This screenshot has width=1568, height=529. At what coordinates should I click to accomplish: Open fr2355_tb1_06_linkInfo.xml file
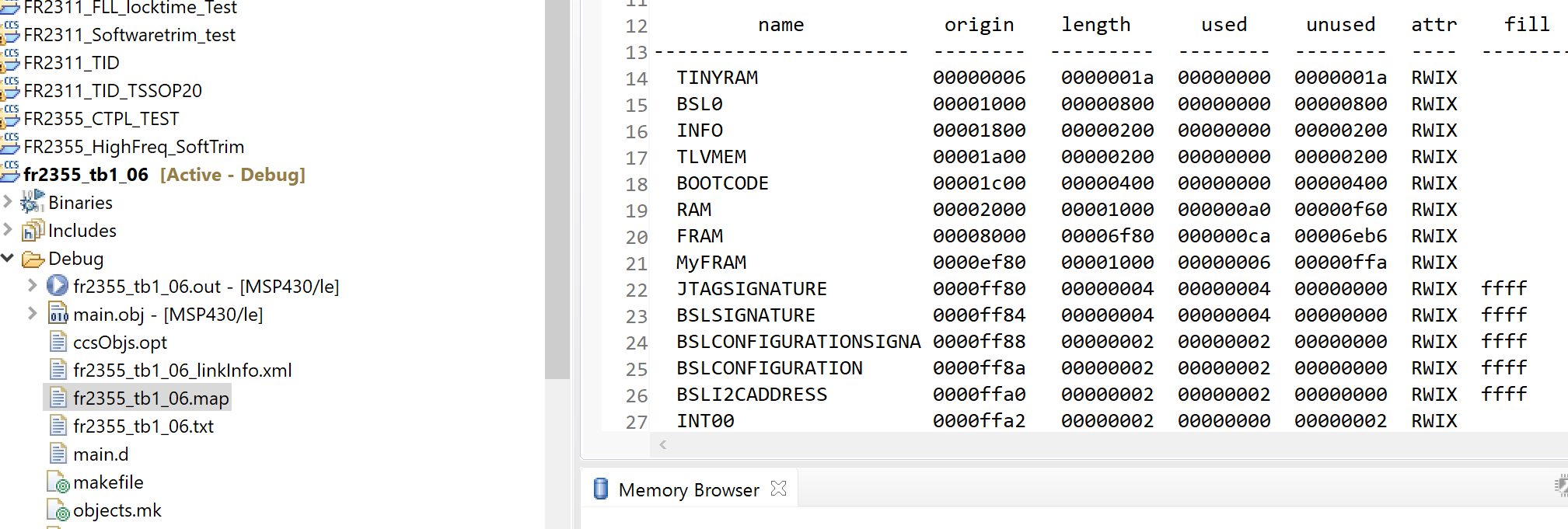click(x=182, y=371)
